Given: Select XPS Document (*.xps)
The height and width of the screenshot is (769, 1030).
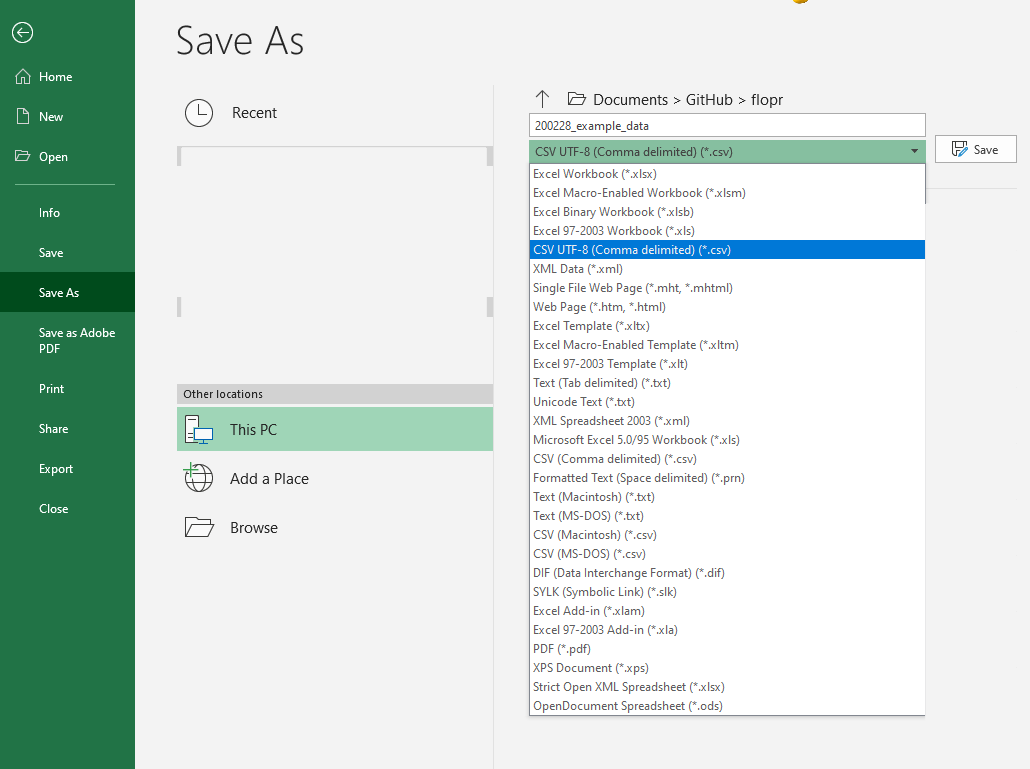Looking at the screenshot, I should tap(727, 669).
